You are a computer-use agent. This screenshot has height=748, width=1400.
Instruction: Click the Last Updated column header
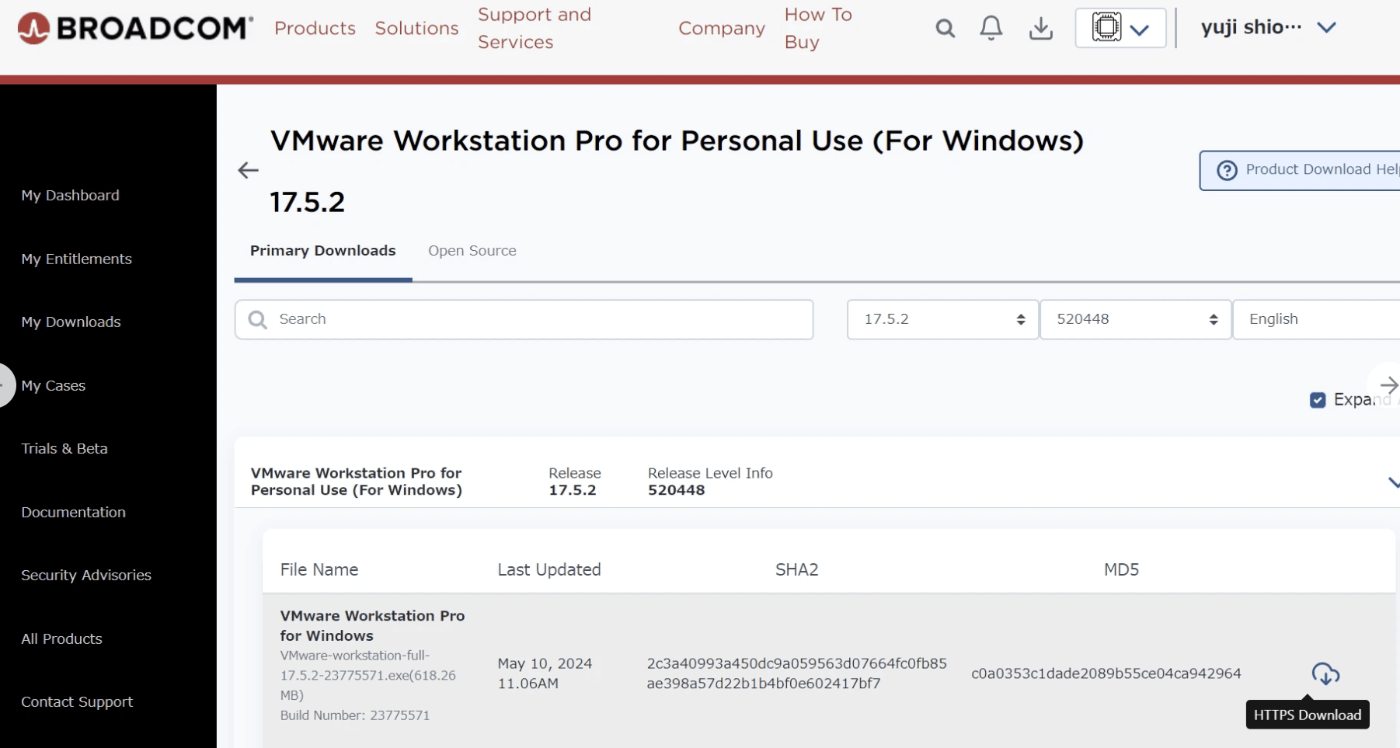[x=549, y=570]
